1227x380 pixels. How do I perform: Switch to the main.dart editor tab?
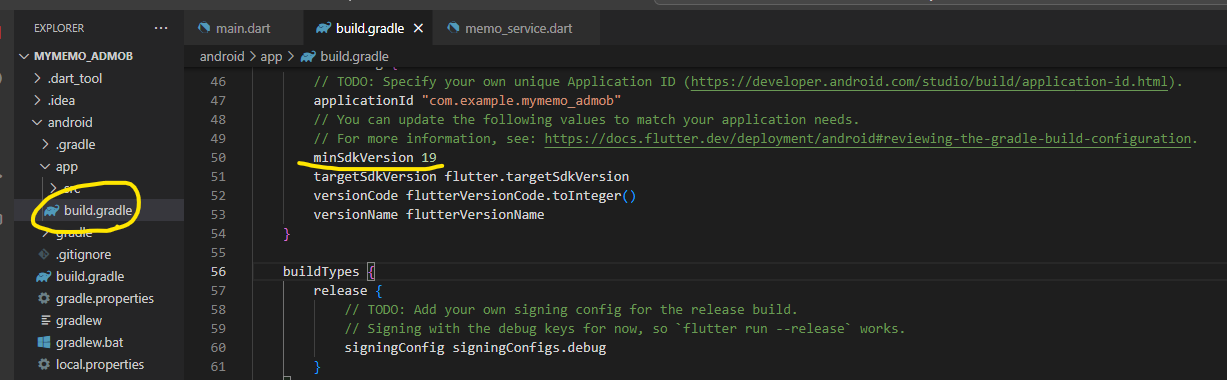pos(243,28)
